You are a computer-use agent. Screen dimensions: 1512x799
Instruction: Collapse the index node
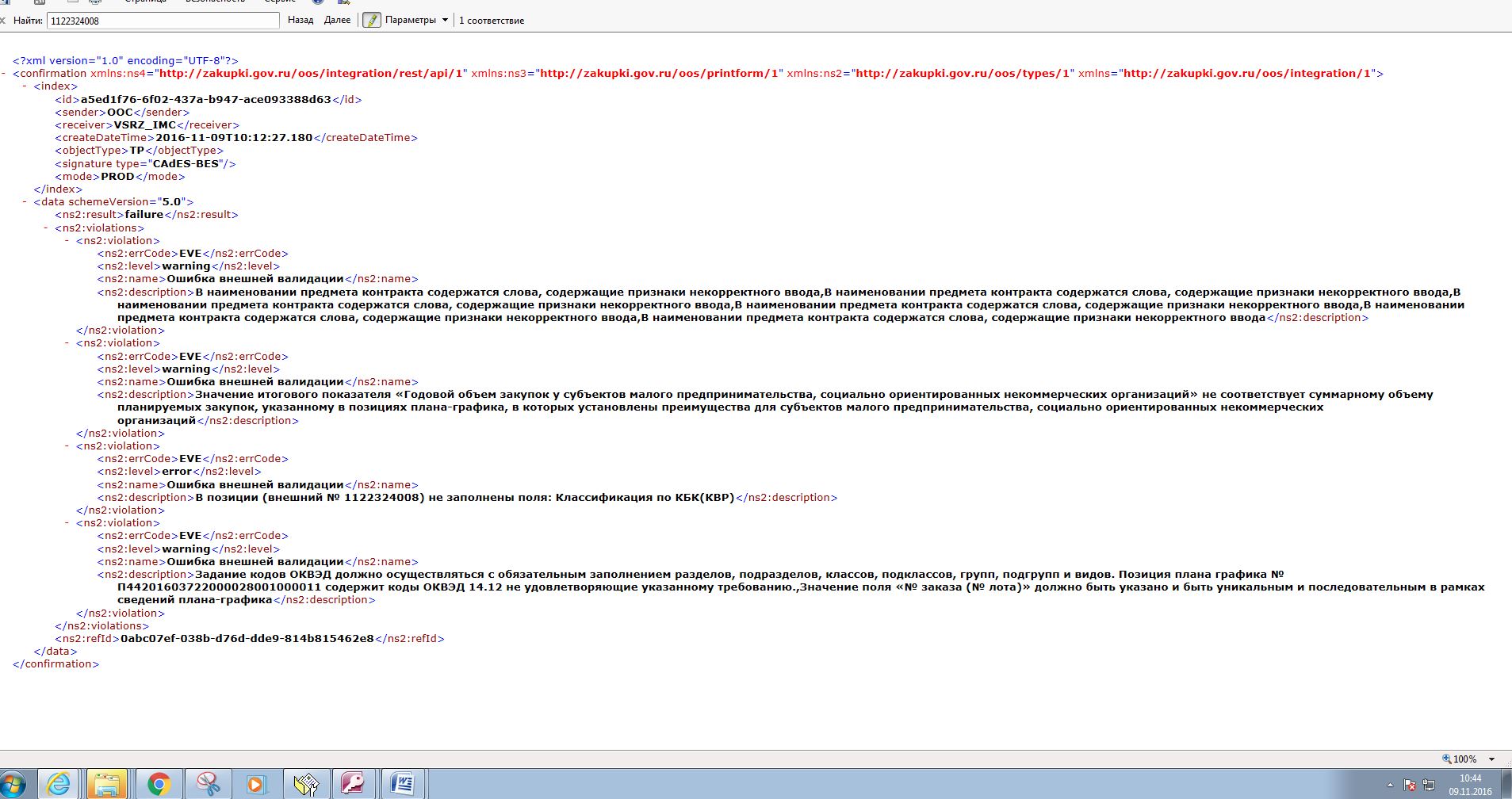coord(25,86)
